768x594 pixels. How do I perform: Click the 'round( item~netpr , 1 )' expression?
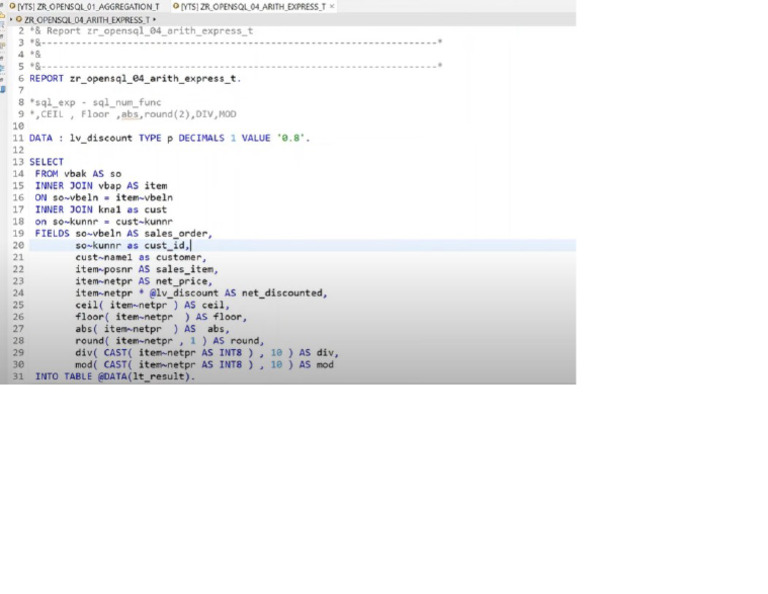click(141, 341)
